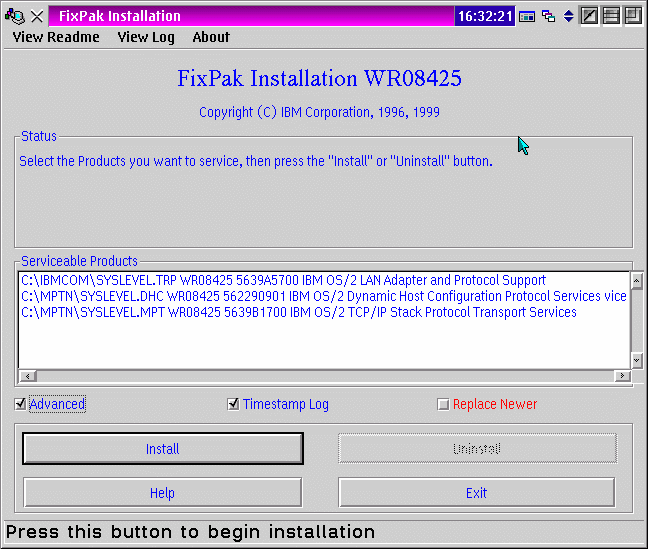Click the status instruction text
Viewport: 648px width, 549px height.
(x=256, y=161)
